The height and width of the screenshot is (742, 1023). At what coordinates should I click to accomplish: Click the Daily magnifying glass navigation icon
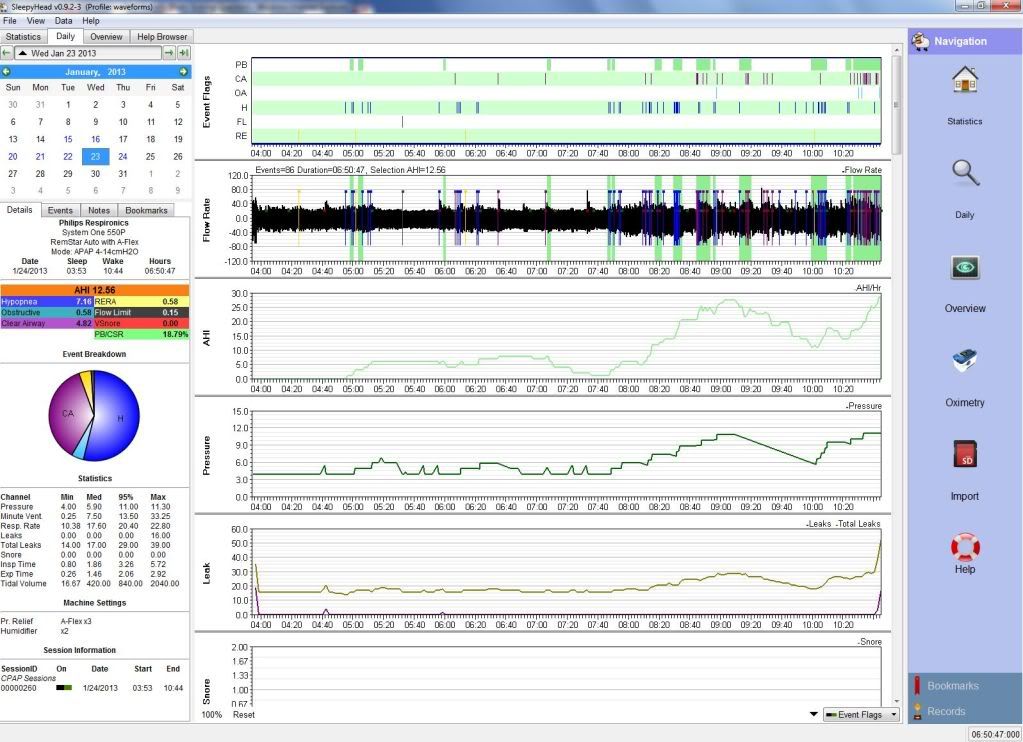coord(964,175)
